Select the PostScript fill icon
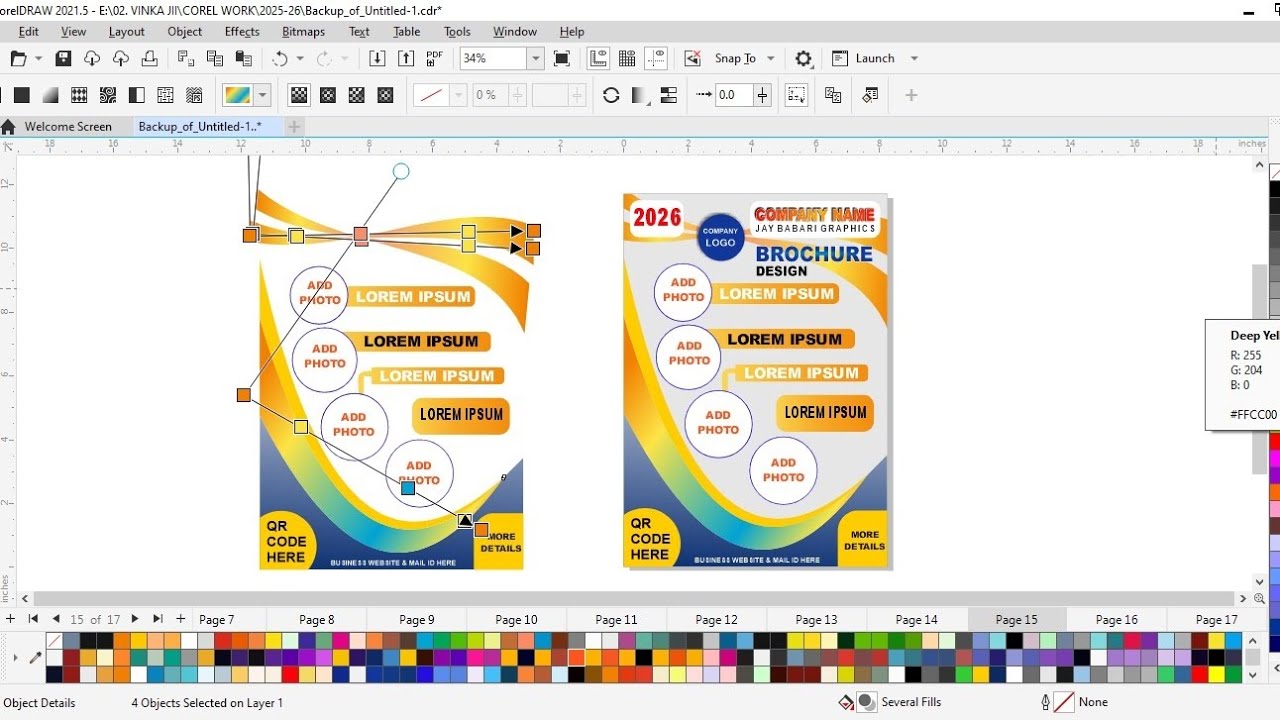1280x720 pixels. point(195,95)
